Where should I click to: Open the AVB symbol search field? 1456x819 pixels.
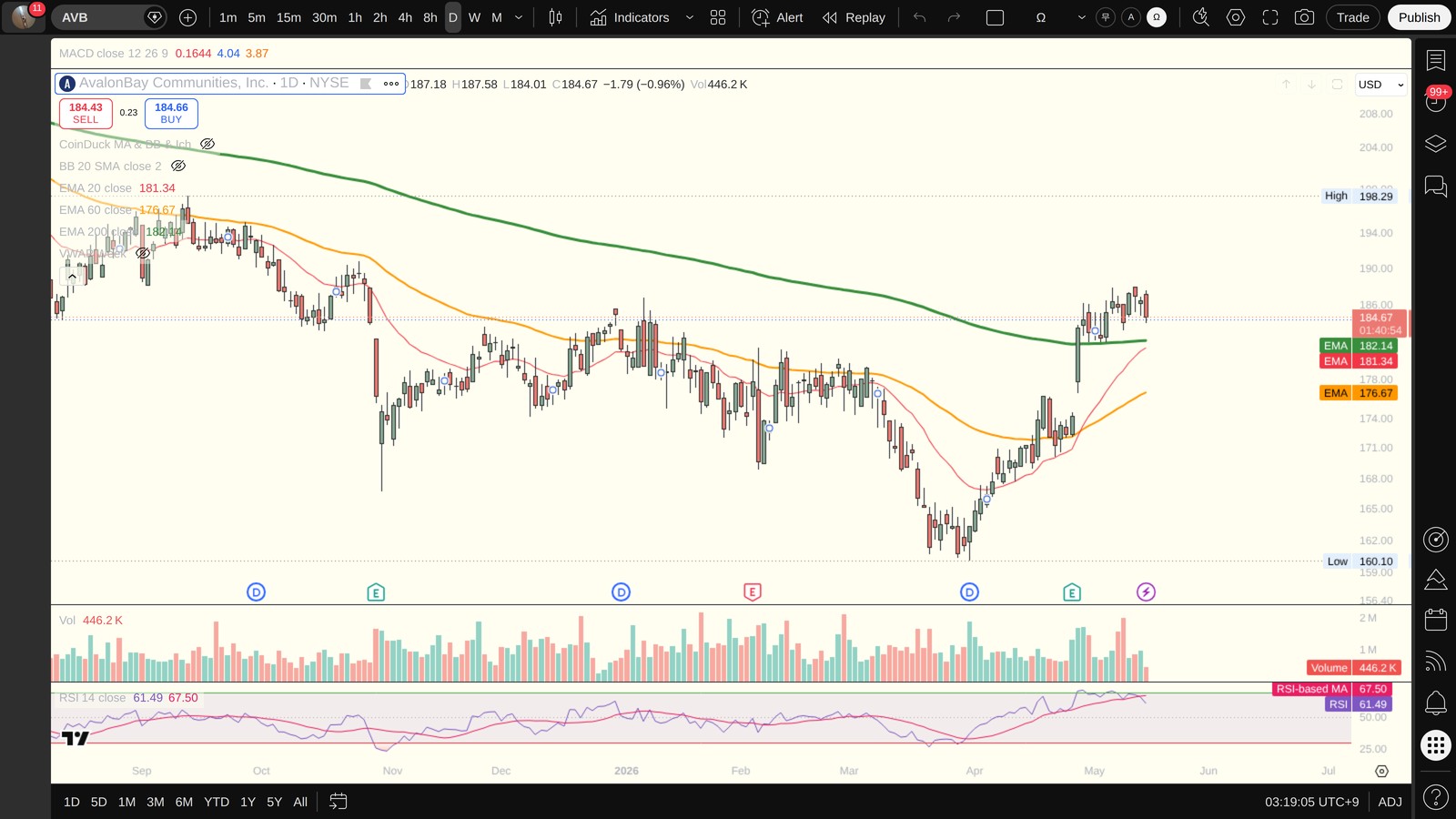tap(109, 17)
